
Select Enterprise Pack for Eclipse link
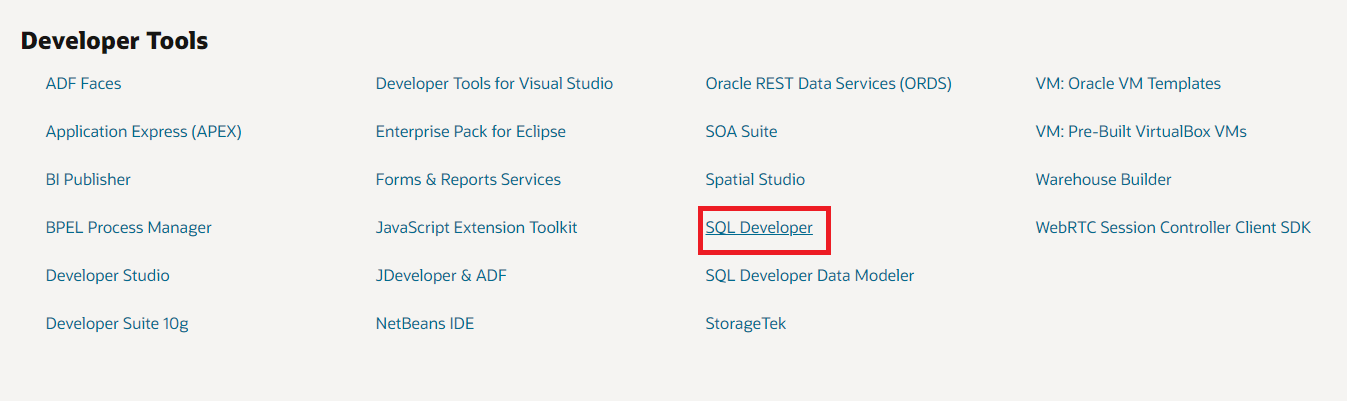click(x=471, y=132)
